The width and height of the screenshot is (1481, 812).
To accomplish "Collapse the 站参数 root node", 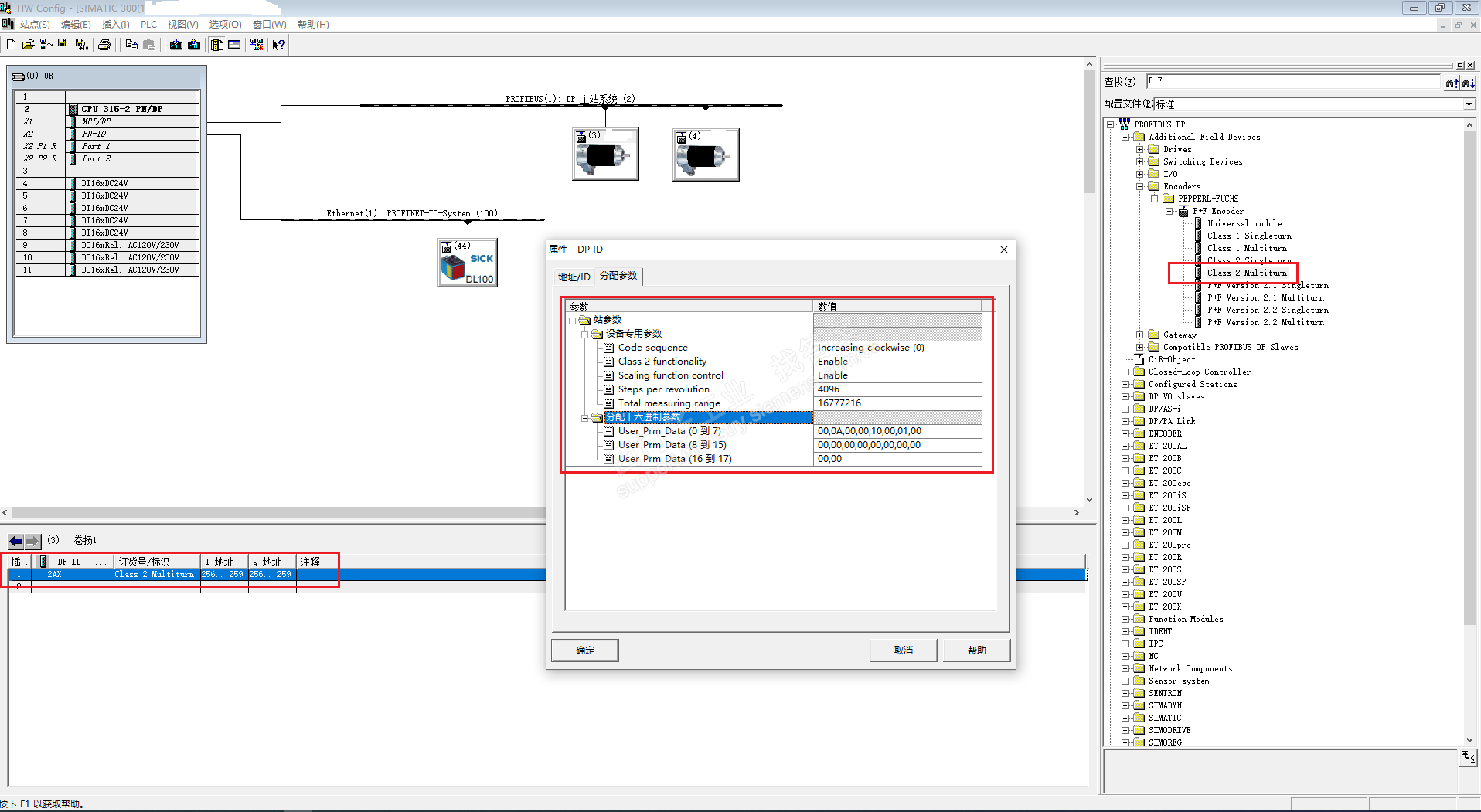I will coord(573,321).
